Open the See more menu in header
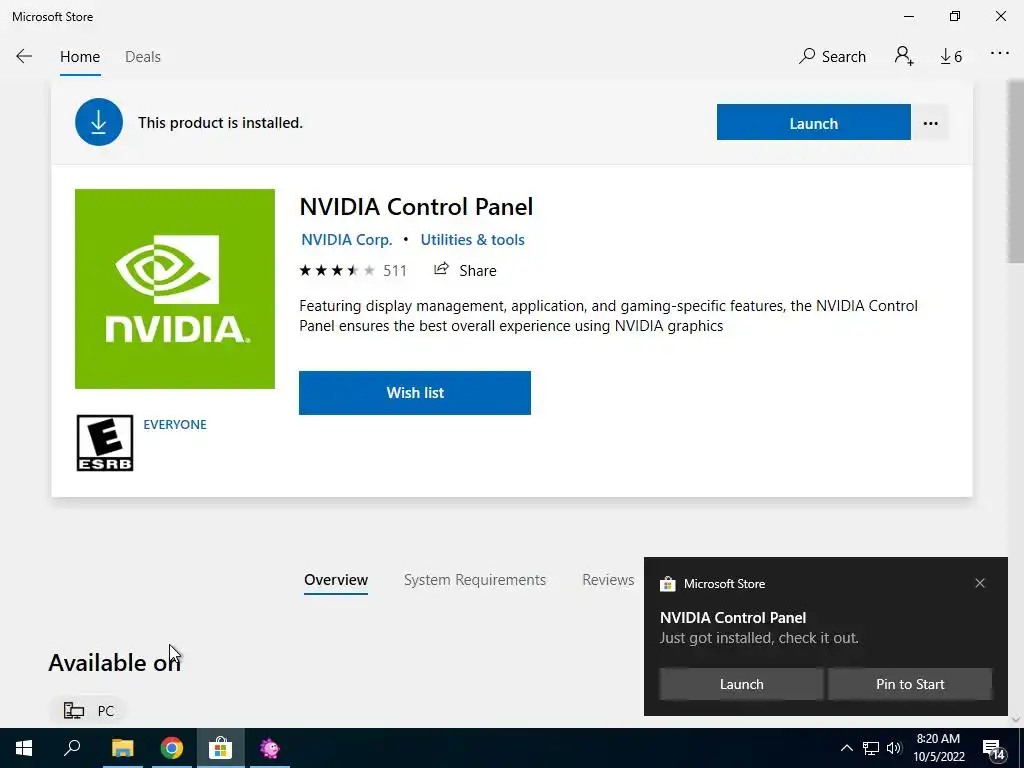 pyautogui.click(x=999, y=54)
